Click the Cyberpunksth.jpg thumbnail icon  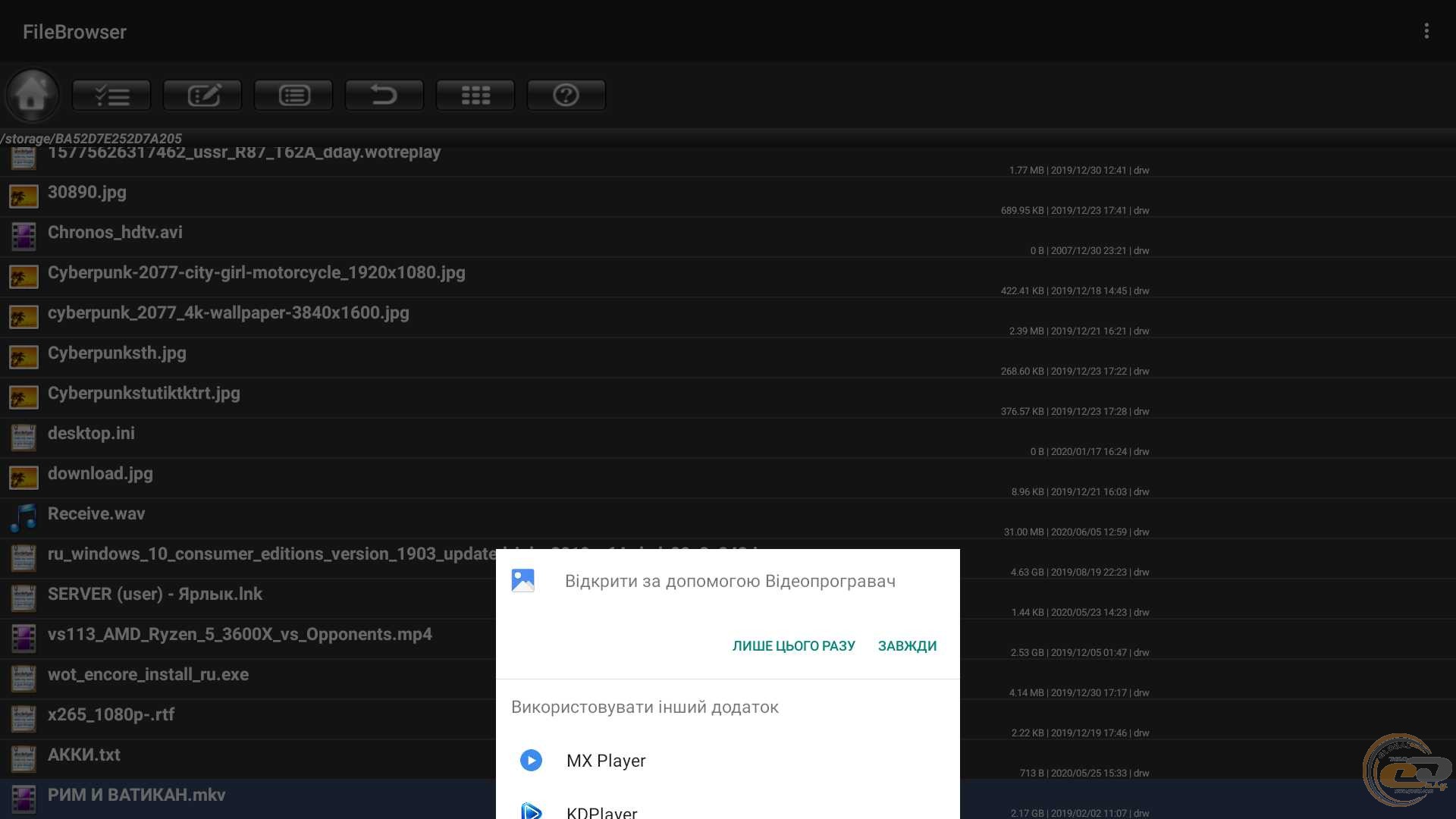pyautogui.click(x=24, y=357)
